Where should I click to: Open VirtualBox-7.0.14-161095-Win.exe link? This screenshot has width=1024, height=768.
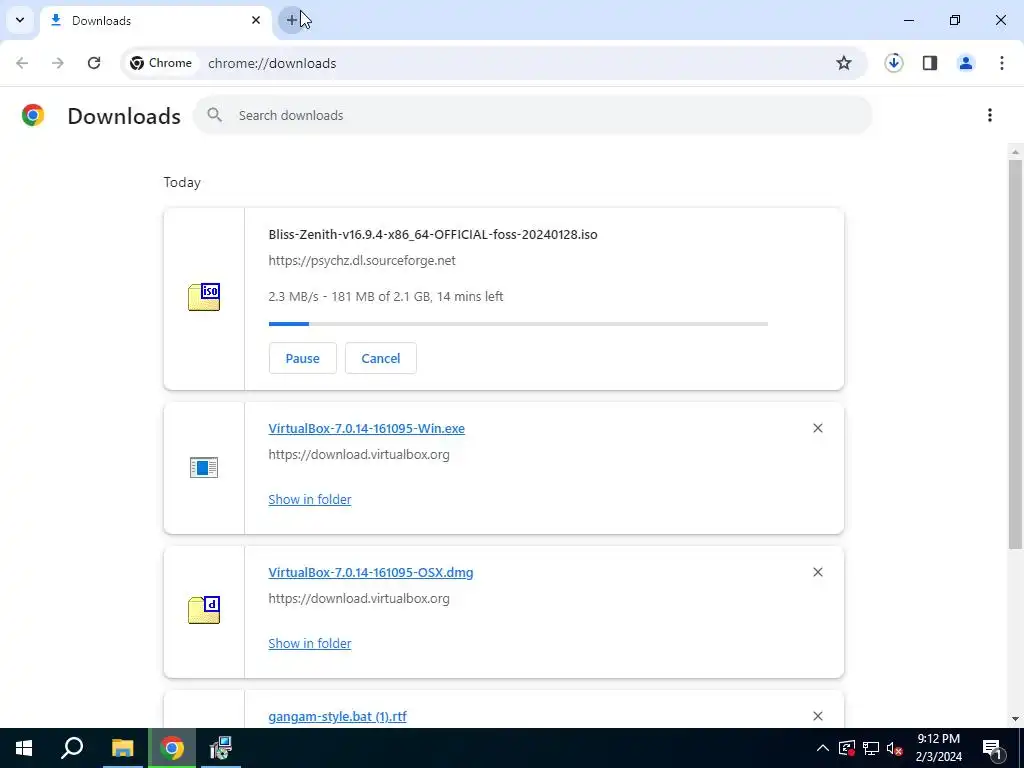point(366,428)
